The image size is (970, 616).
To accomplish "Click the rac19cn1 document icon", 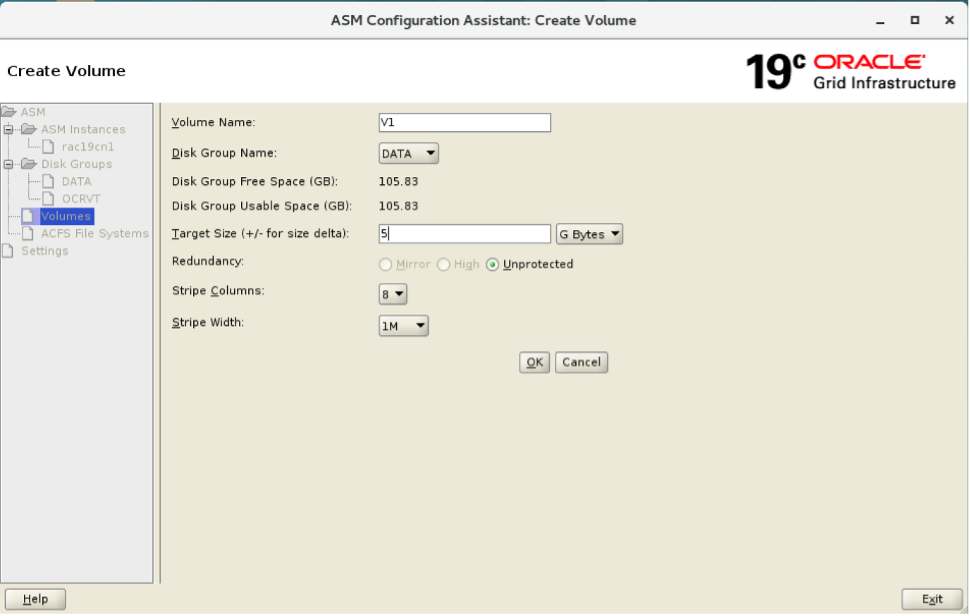I will click(48, 147).
